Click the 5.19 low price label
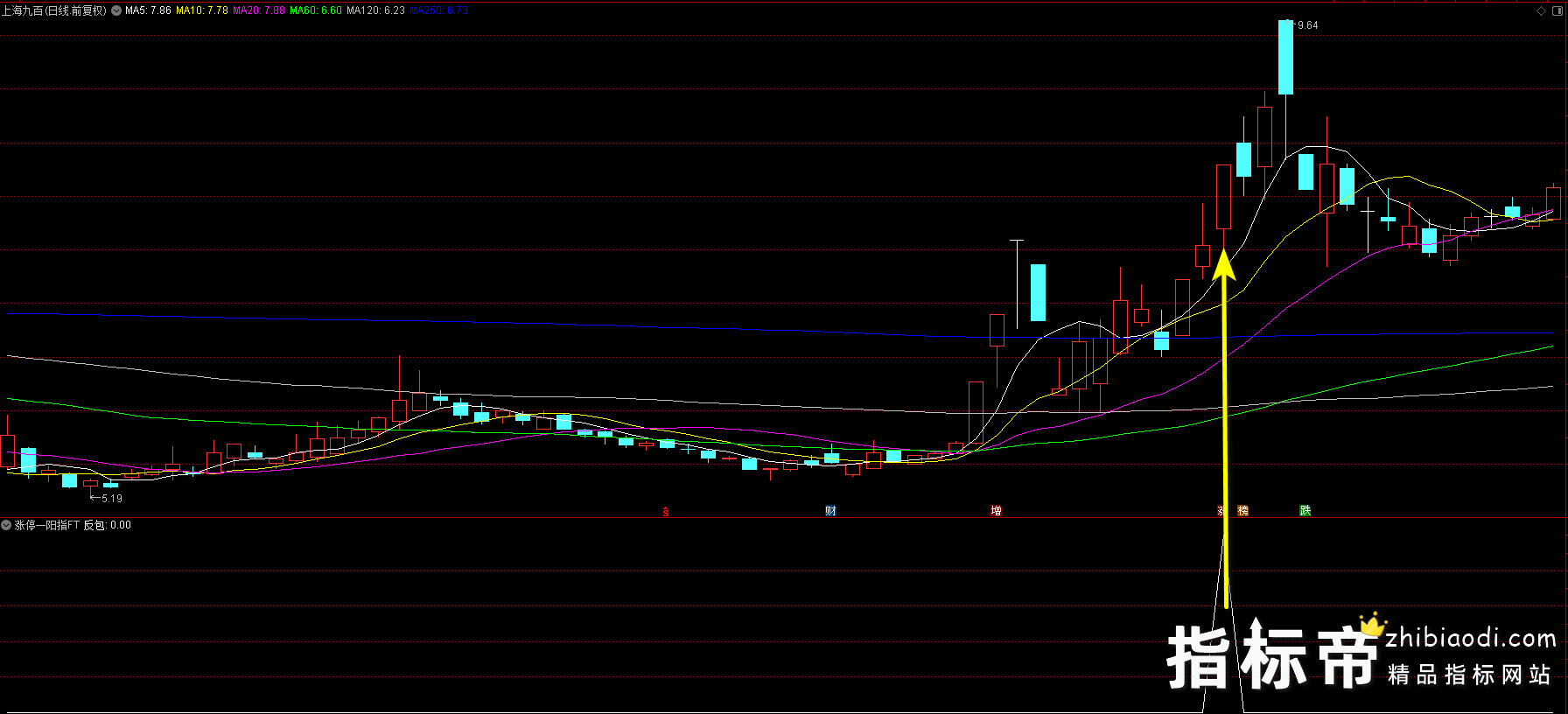 pyautogui.click(x=112, y=499)
